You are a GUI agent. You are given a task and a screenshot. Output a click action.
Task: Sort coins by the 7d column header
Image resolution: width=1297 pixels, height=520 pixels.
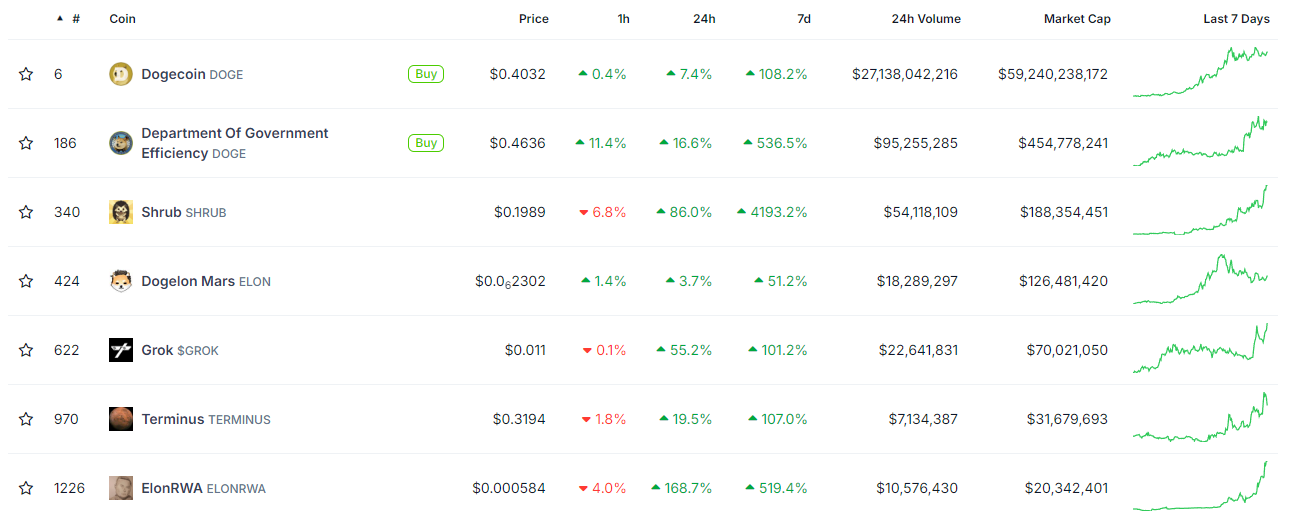[803, 19]
